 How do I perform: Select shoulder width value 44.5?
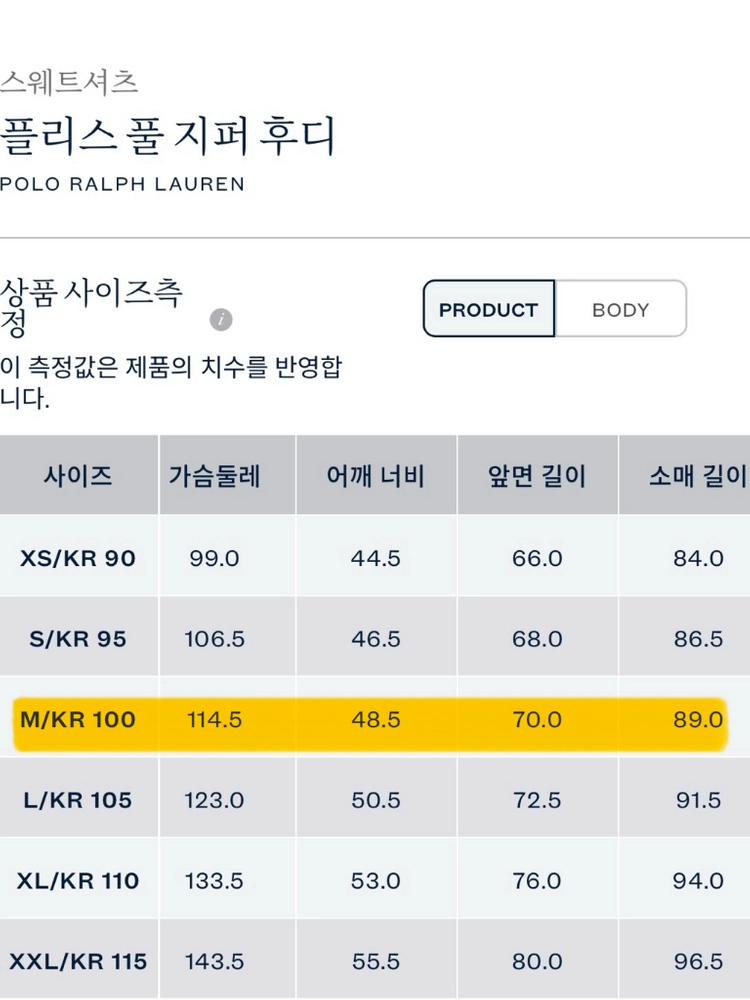coord(376,558)
